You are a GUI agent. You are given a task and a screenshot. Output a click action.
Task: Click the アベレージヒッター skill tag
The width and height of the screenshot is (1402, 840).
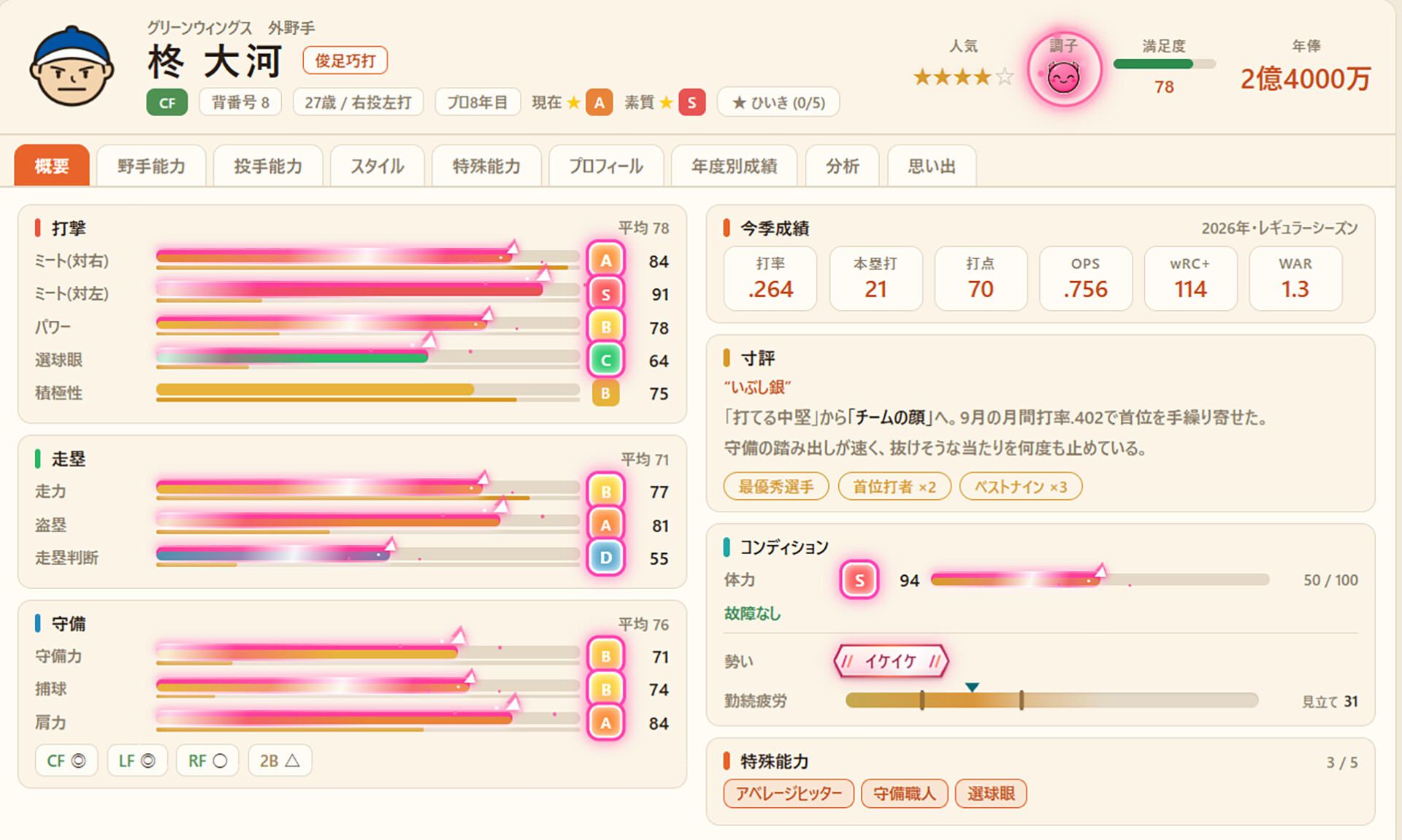[x=789, y=793]
